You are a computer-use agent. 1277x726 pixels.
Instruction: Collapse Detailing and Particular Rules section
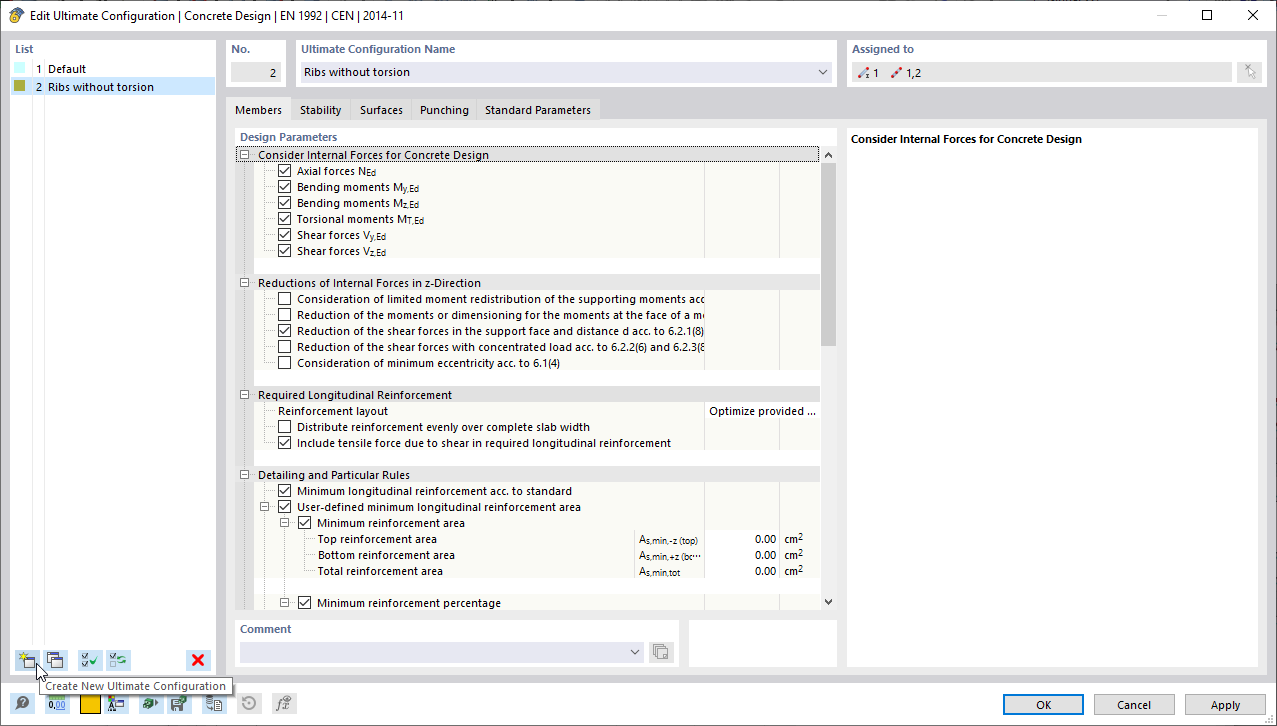pos(245,475)
